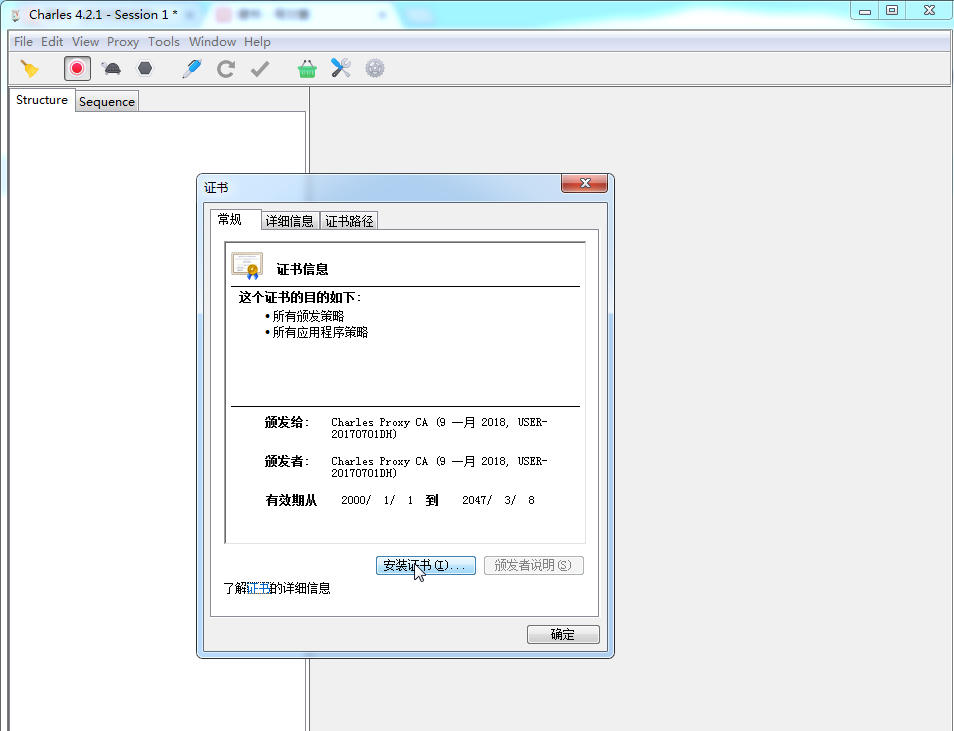Image resolution: width=954 pixels, height=731 pixels.
Task: Repeat a request using circular arrow icon
Action: tap(226, 68)
